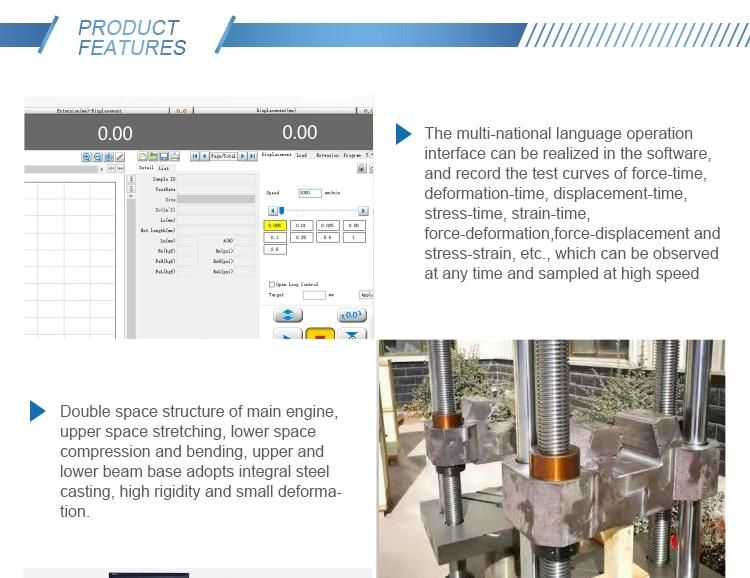The width and height of the screenshot is (750, 578).
Task: Select the pencil draw tool icon
Action: (120, 156)
